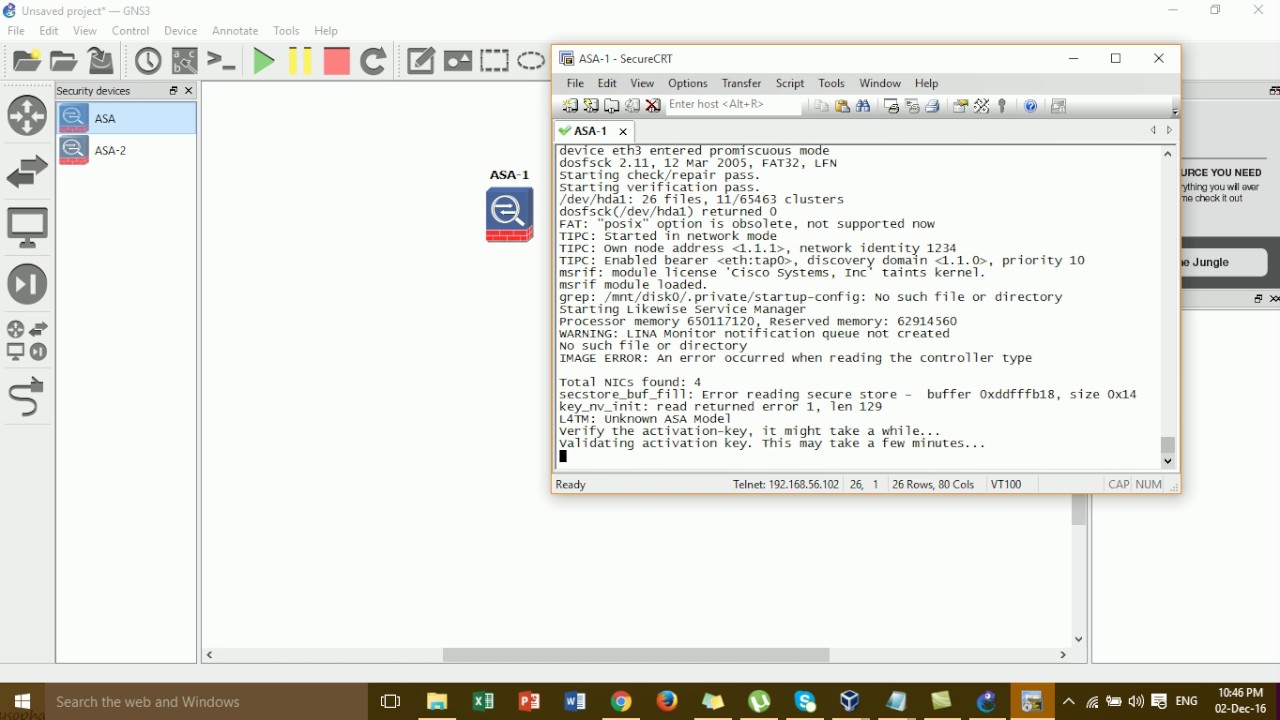Click SecureCRT Connect in Tab icon
Screen dimensions: 1280x720
[612, 105]
